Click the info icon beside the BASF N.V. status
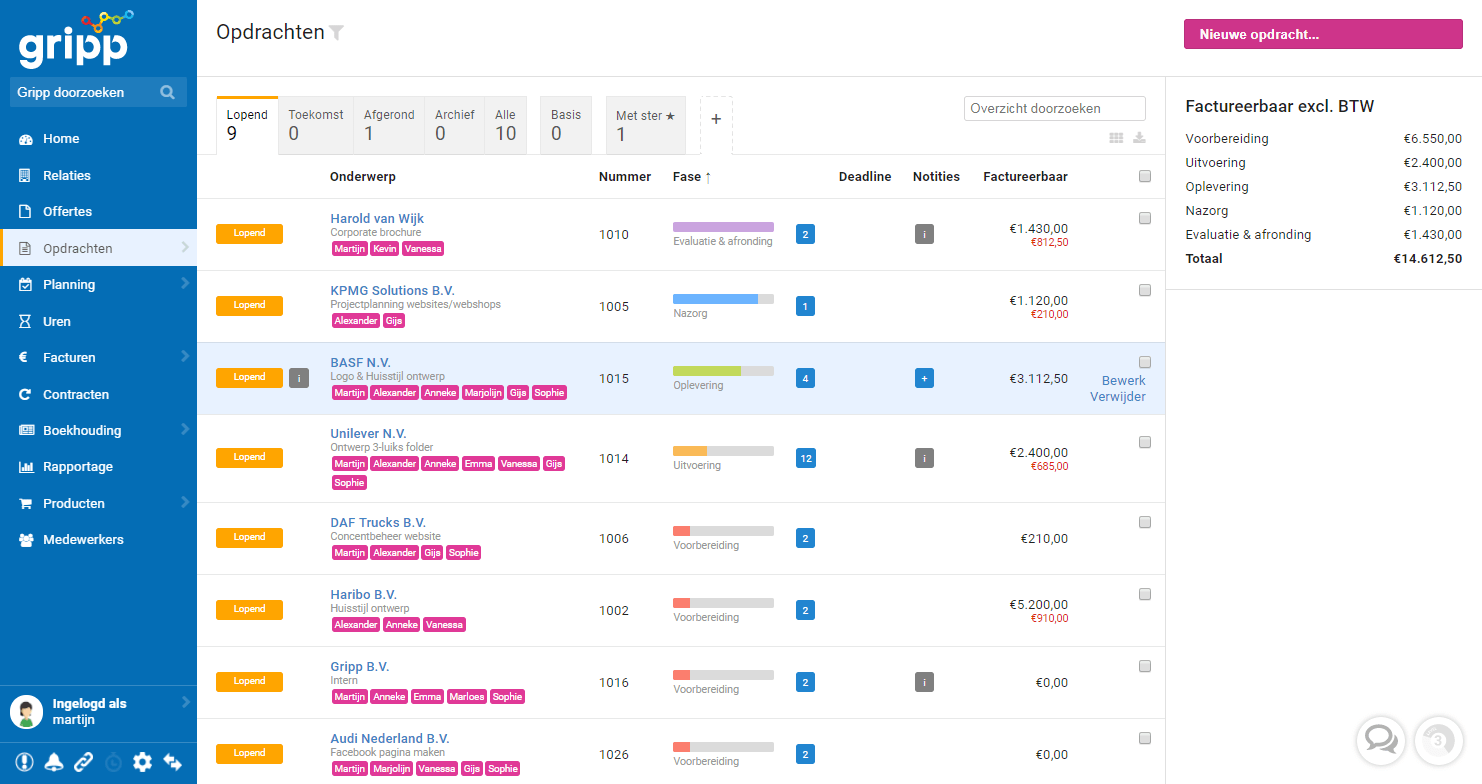The width and height of the screenshot is (1482, 784). (299, 378)
